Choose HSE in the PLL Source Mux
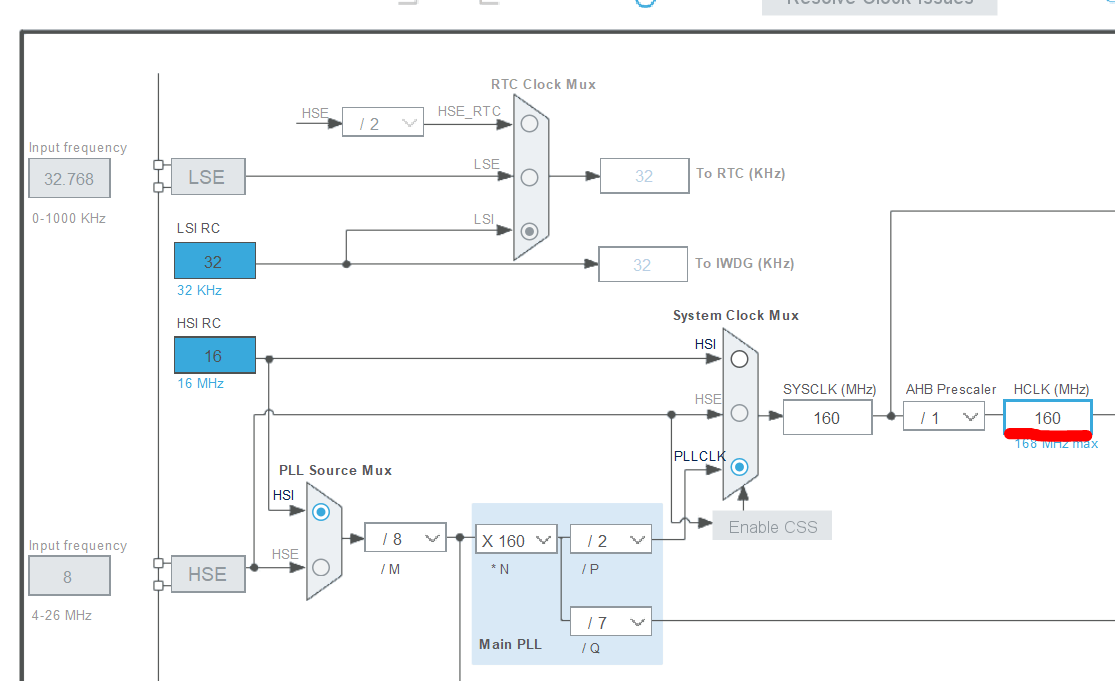Screen dimensions: 1115x681 321,566
